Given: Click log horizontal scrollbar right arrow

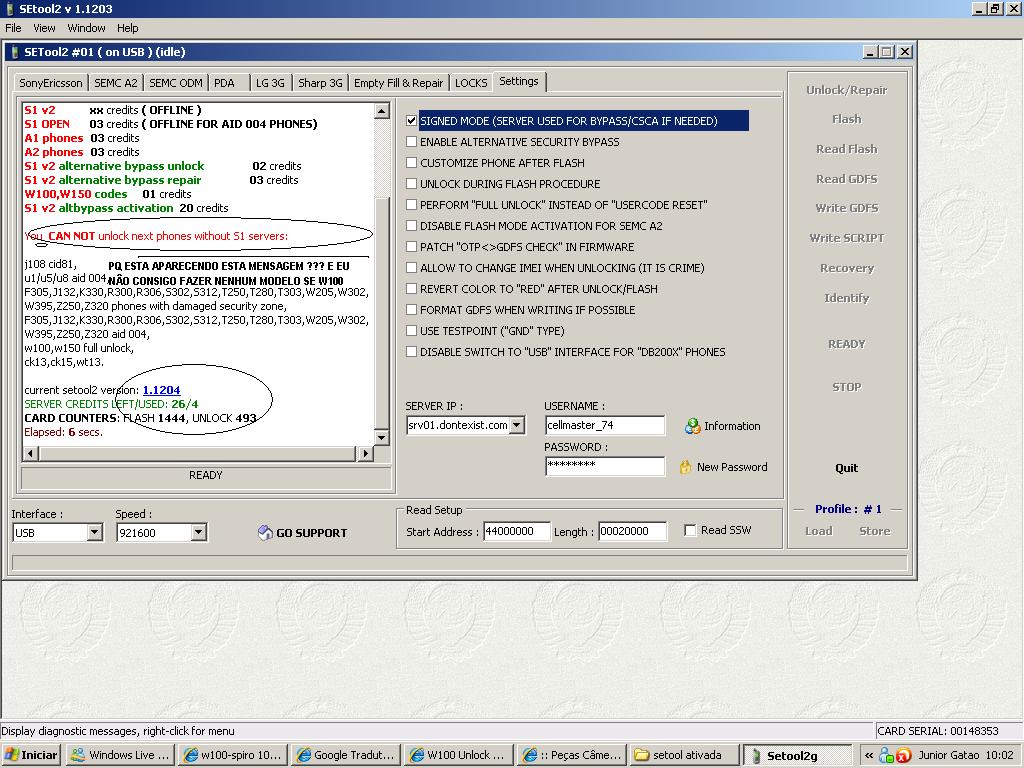Looking at the screenshot, I should point(366,453).
